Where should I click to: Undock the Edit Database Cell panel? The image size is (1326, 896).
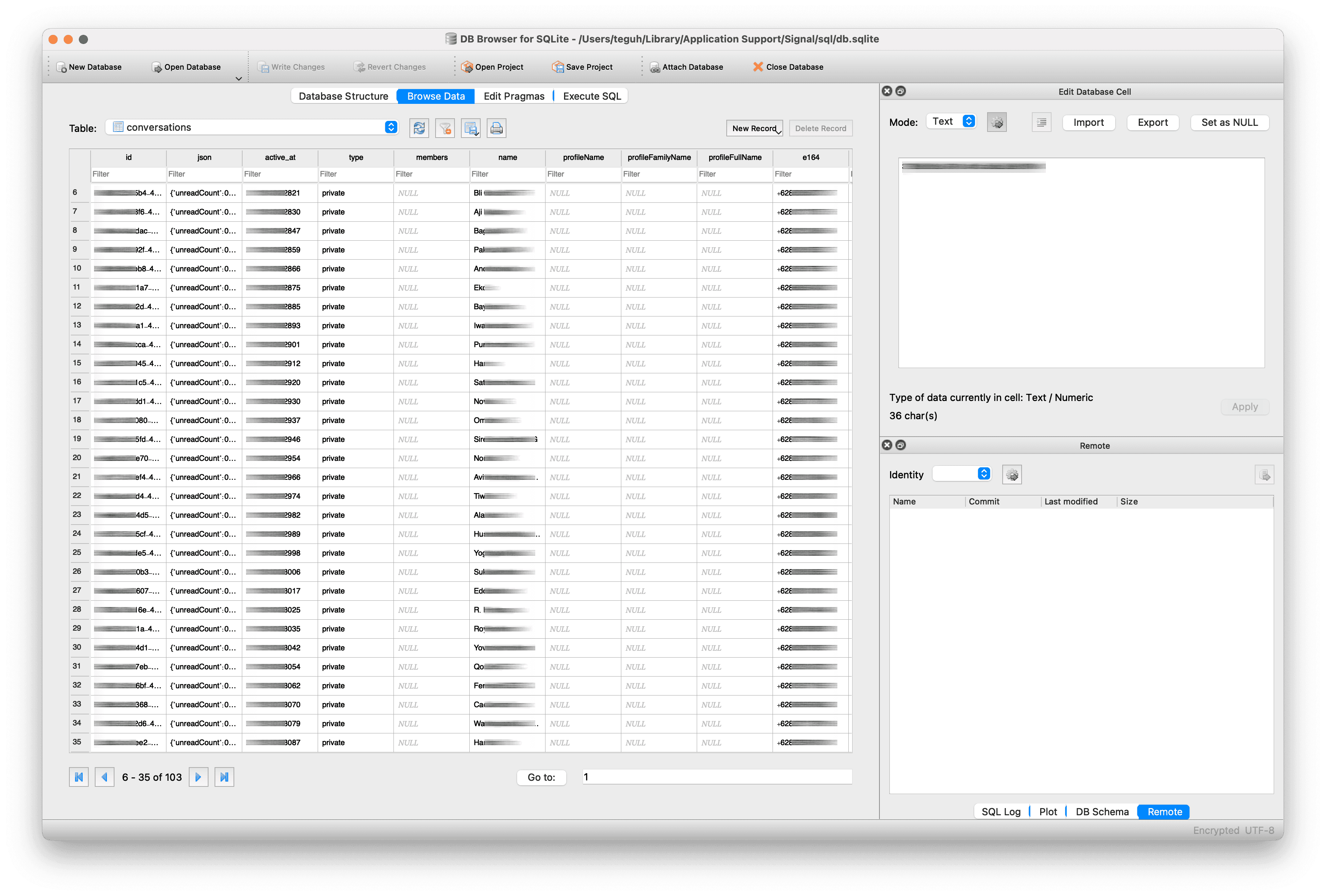click(901, 91)
